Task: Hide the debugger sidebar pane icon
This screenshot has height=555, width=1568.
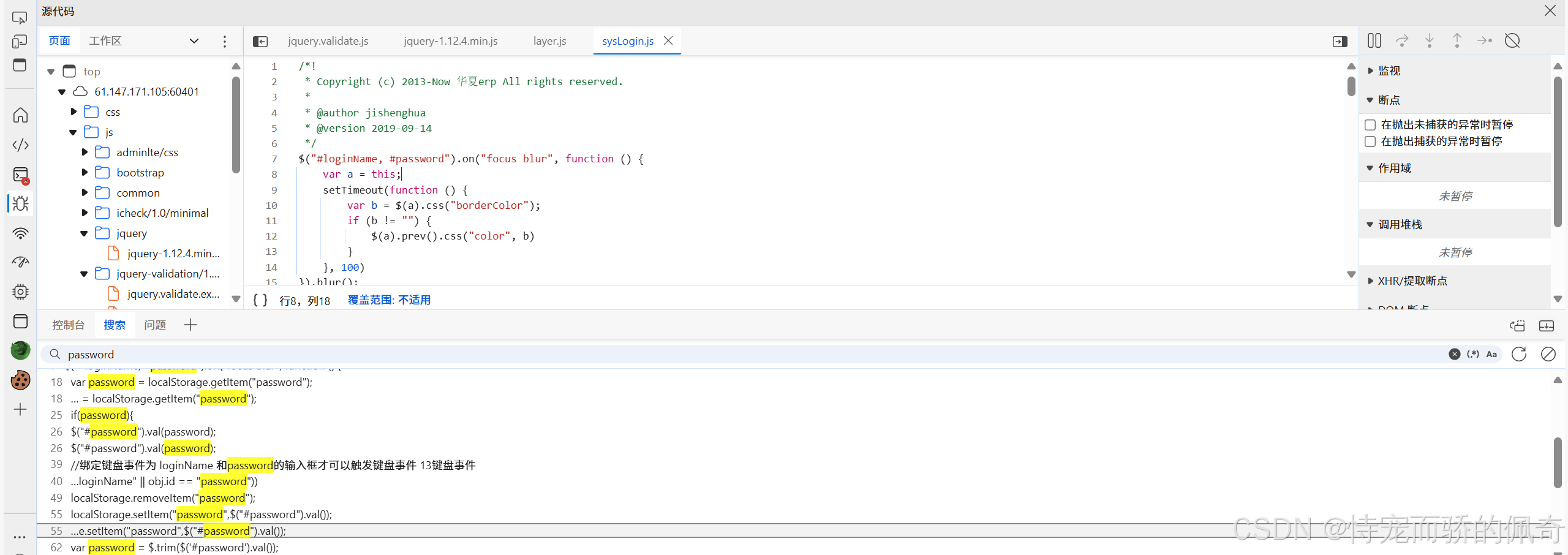Action: point(1340,41)
